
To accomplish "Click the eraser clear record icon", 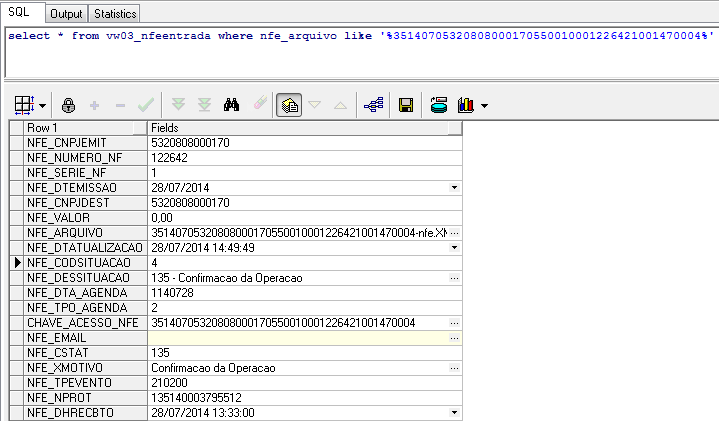I will [260, 104].
